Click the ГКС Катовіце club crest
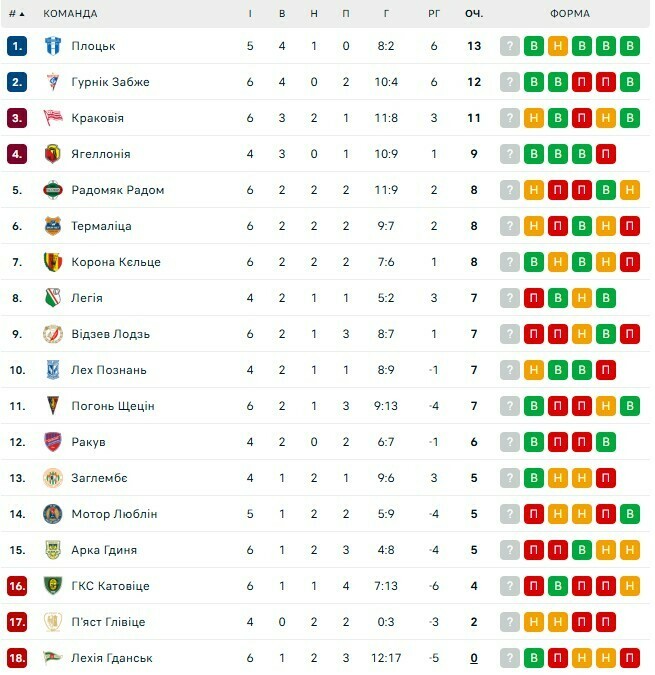This screenshot has width=655, height=675. pos(53,586)
